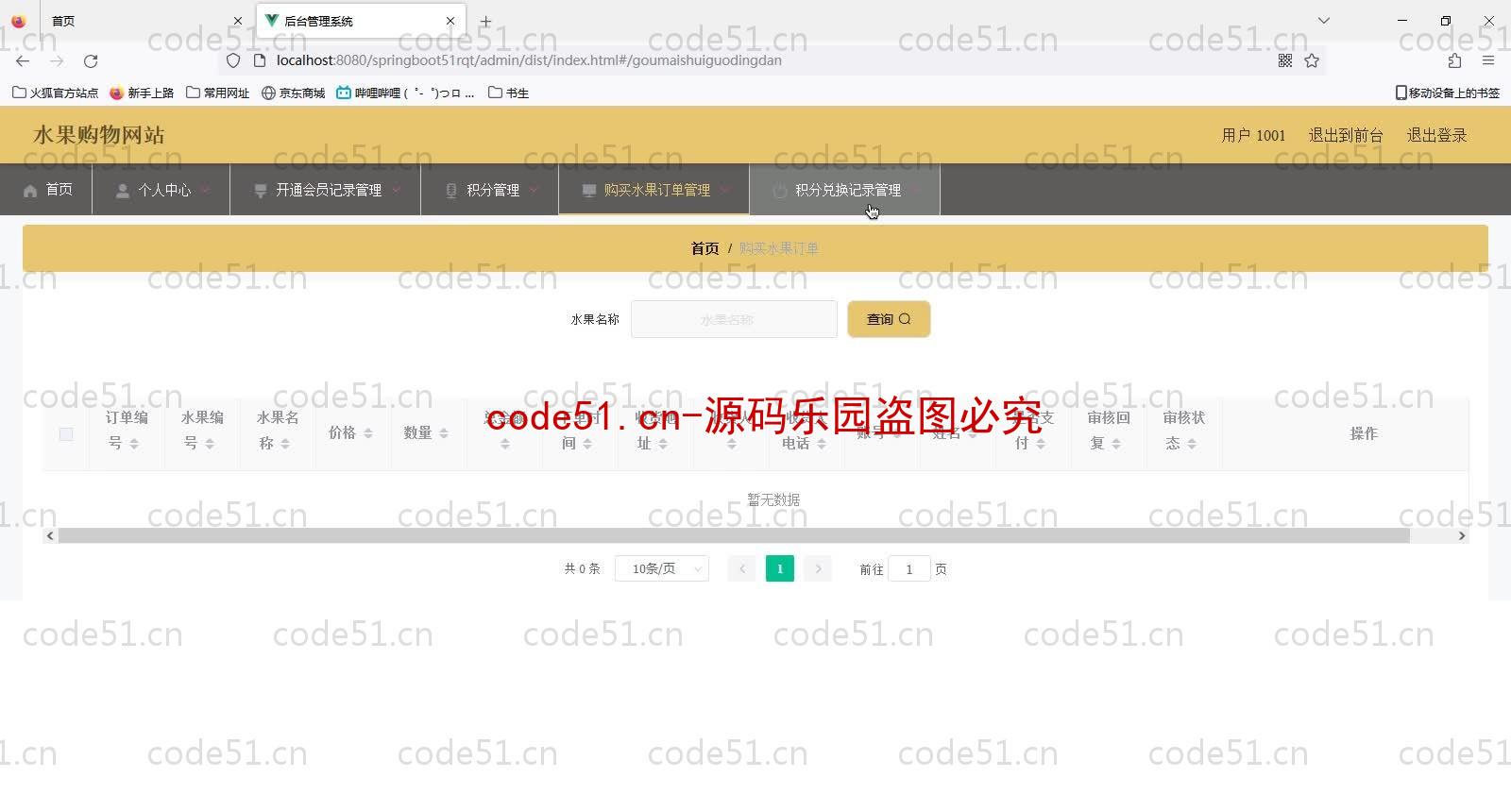Click the browser address bar URL
Viewport: 1511px width, 812px height.
click(529, 60)
